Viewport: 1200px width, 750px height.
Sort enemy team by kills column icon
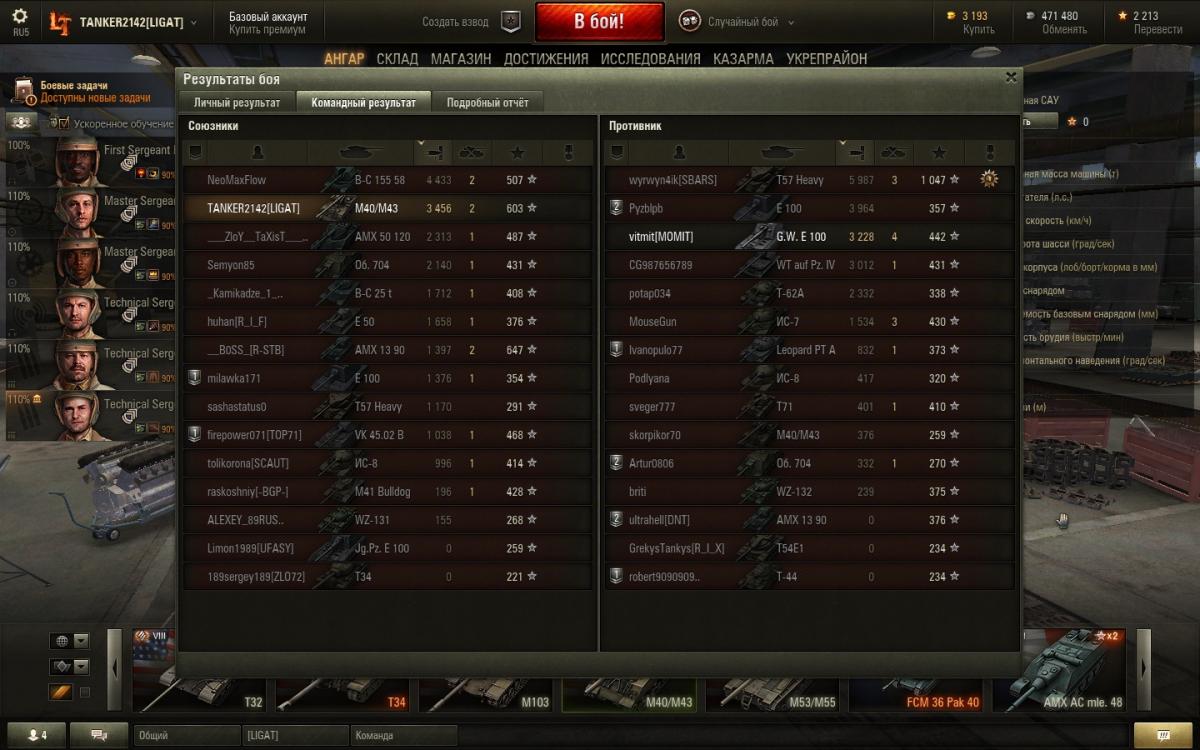tap(894, 152)
